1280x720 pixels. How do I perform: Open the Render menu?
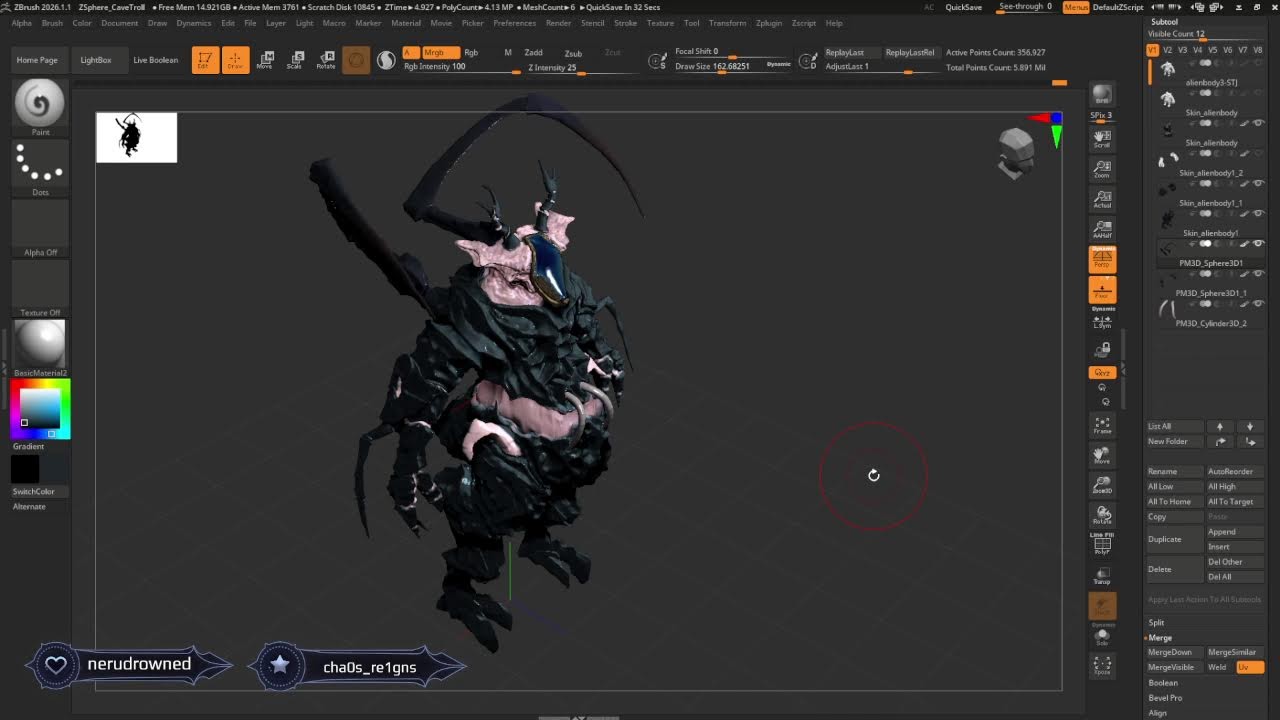558,22
